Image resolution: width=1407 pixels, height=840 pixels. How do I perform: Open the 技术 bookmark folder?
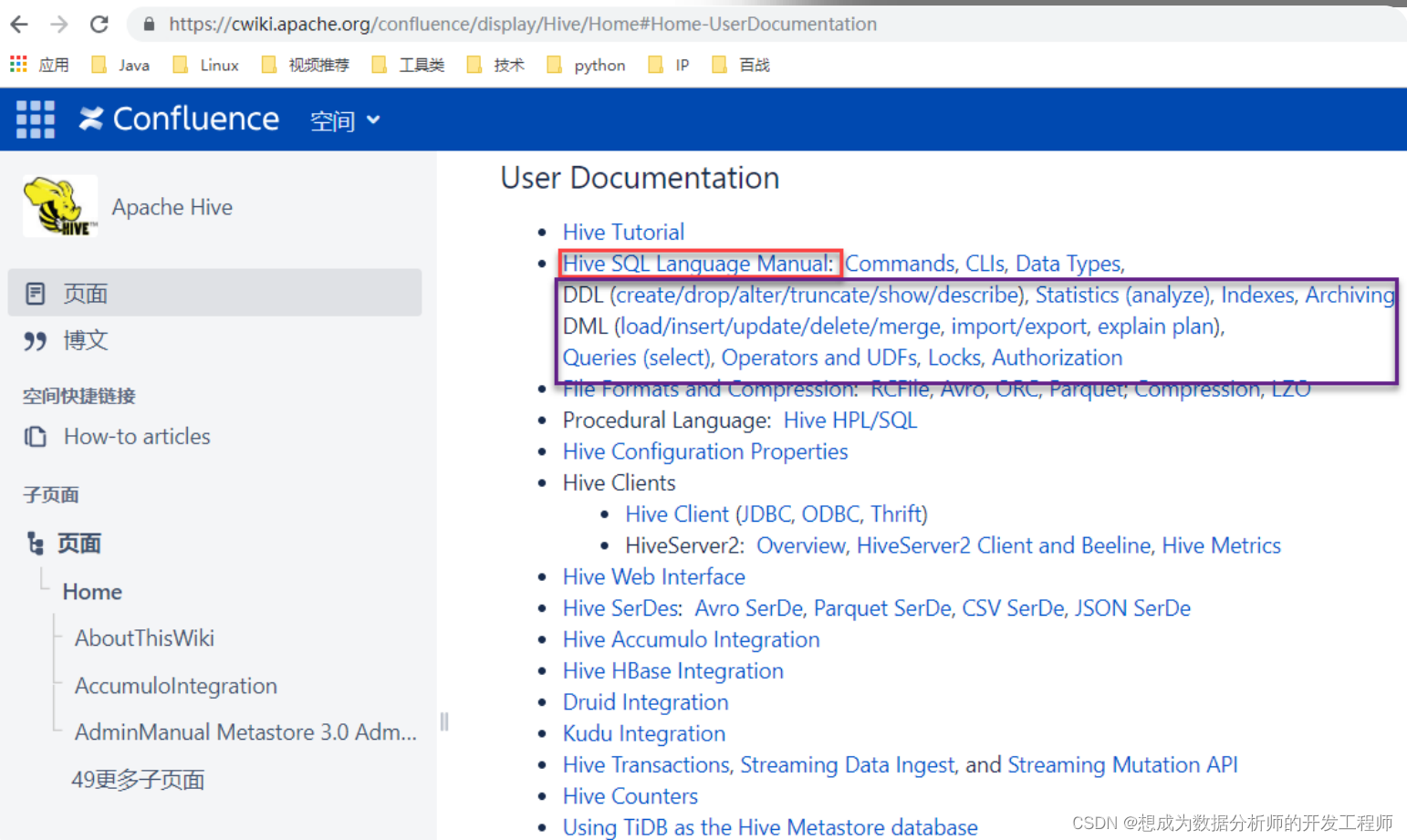(x=495, y=65)
